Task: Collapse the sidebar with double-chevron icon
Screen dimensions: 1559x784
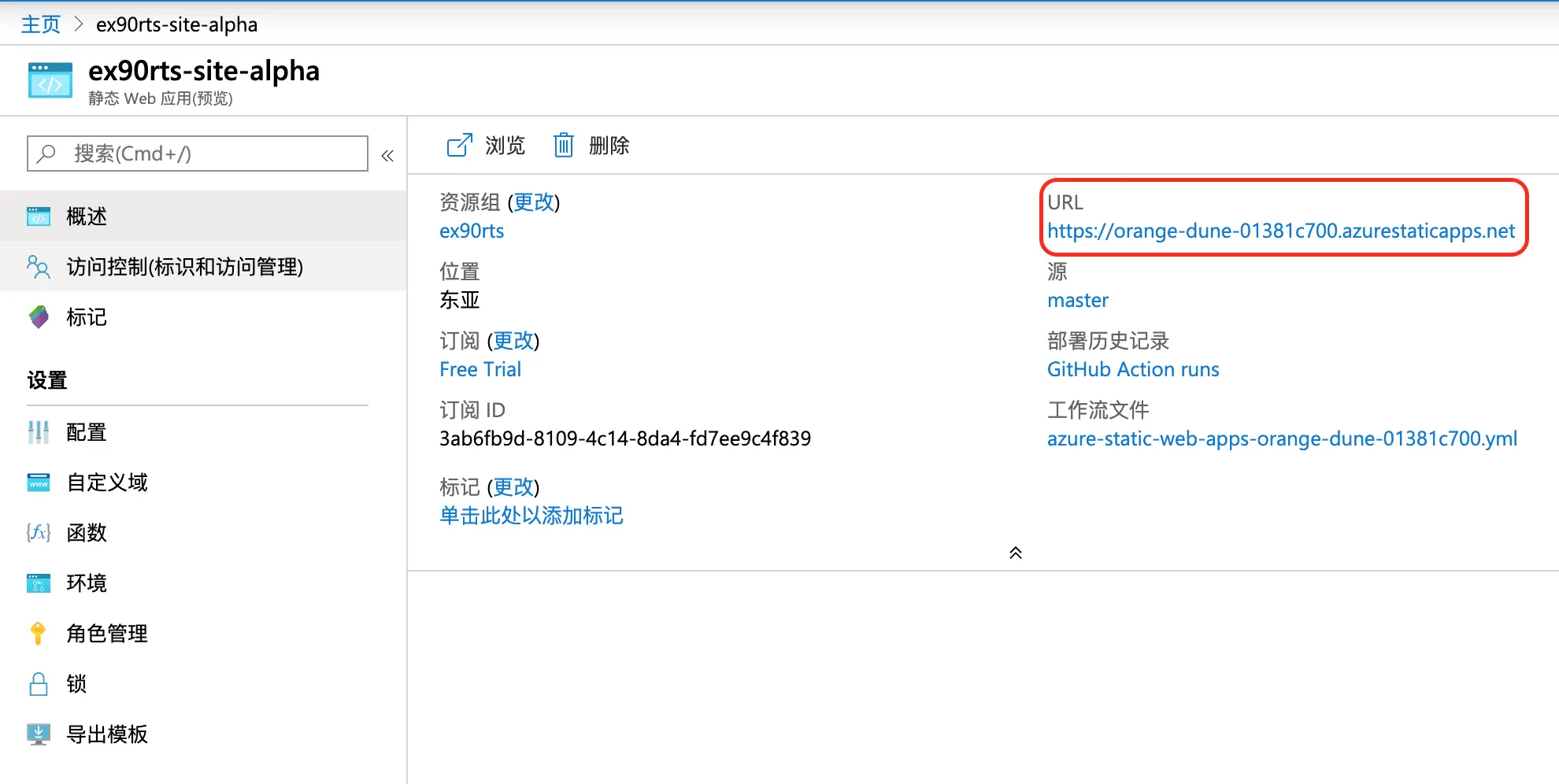Action: (387, 156)
